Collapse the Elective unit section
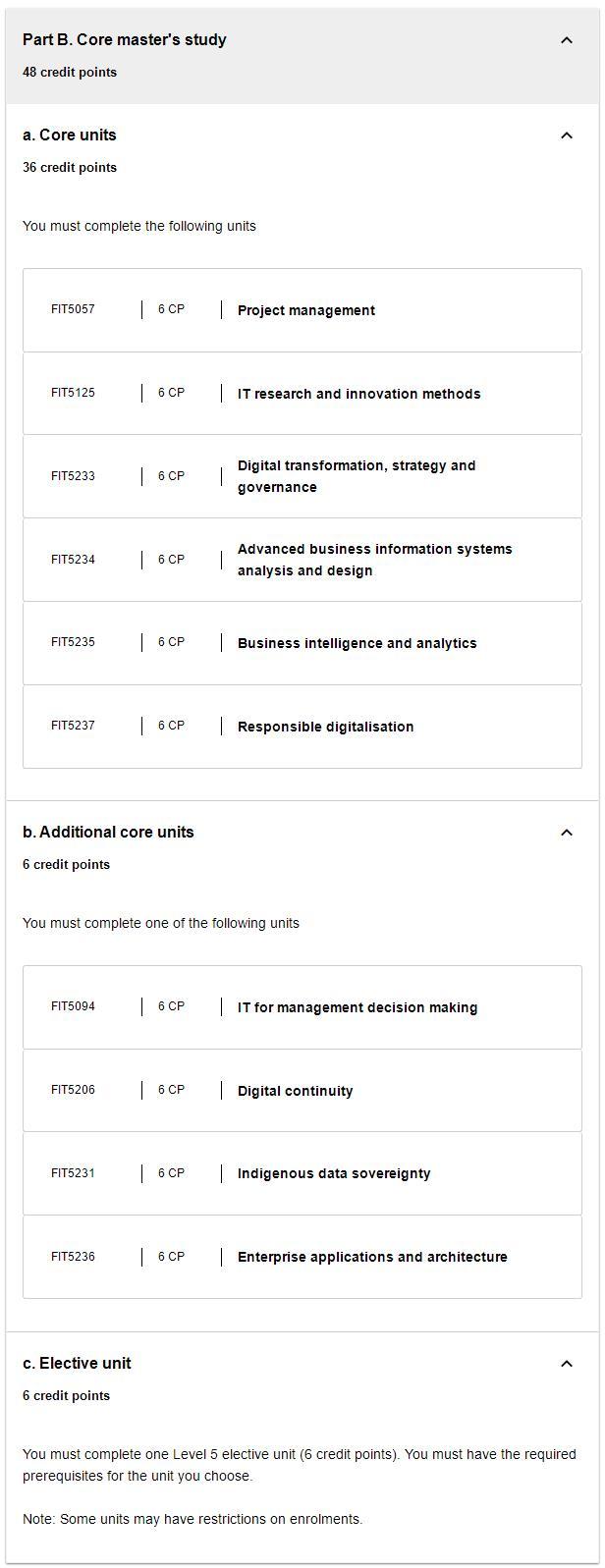Screen dimensions: 605x1568 point(566,1364)
